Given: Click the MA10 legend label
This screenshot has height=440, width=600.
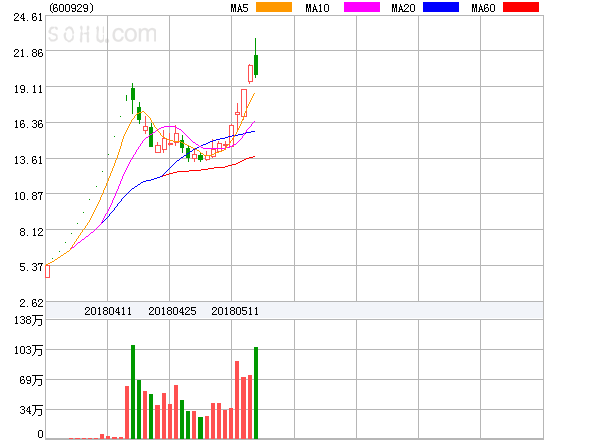Looking at the screenshot, I should click(317, 8).
